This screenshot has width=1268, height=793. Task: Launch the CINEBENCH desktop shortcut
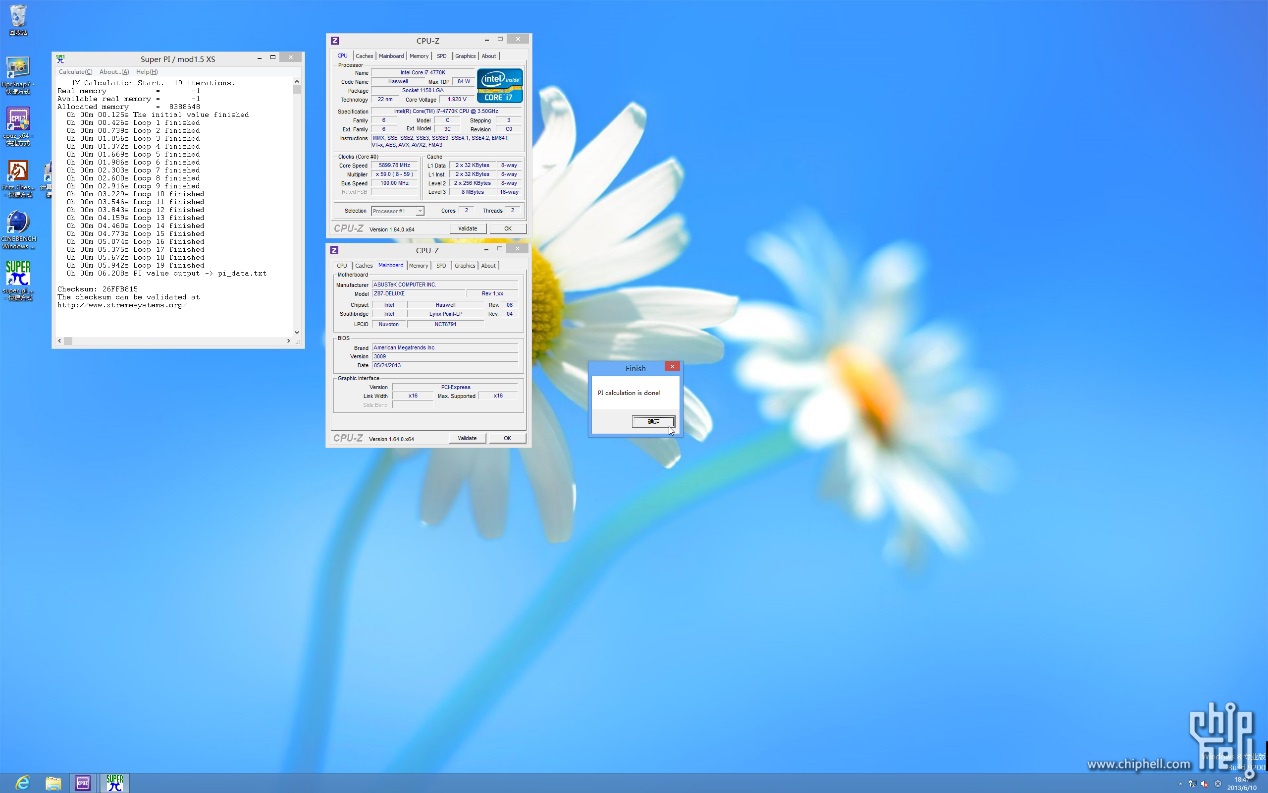[x=18, y=228]
